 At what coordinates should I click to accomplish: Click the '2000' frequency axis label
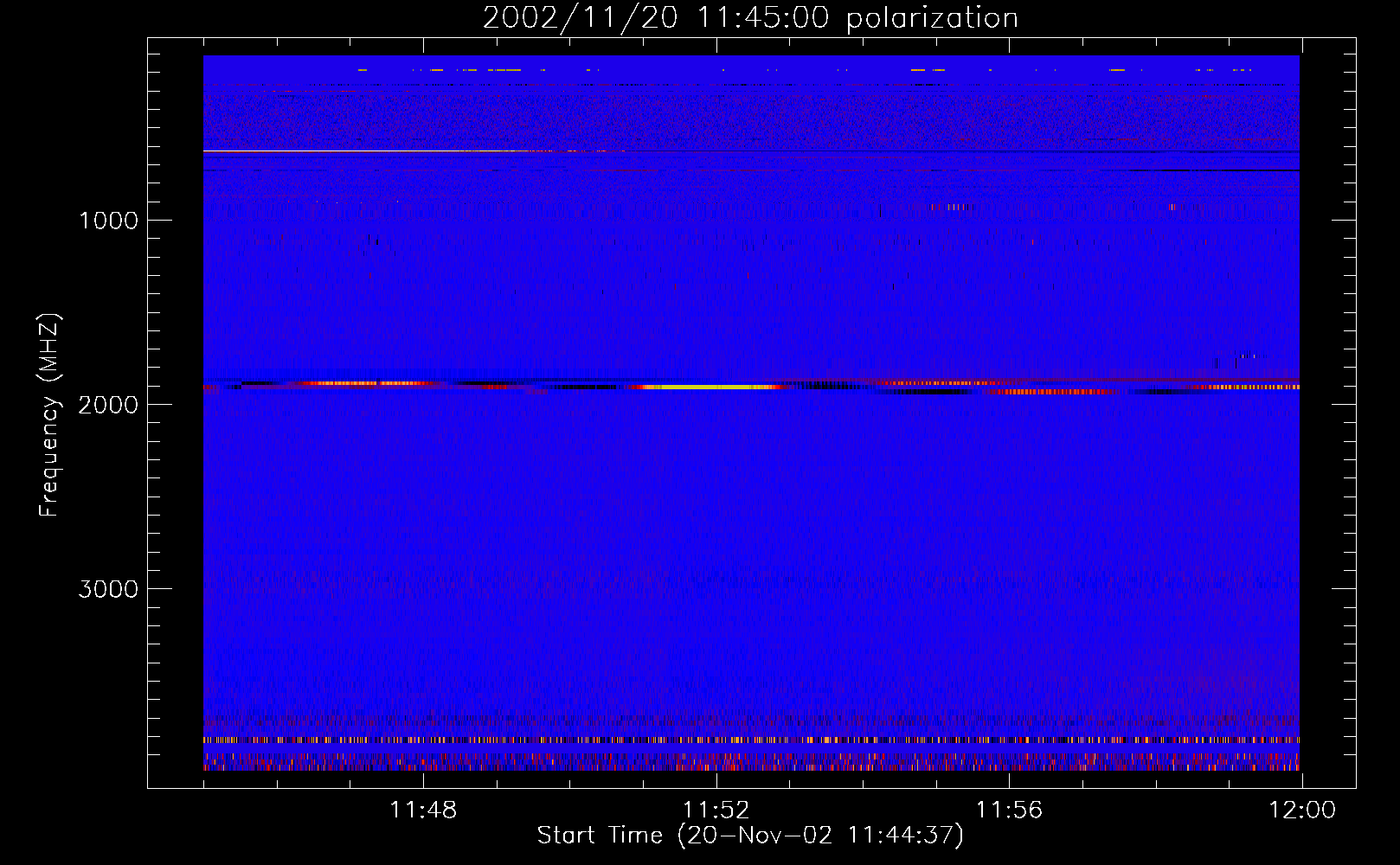pos(108,405)
